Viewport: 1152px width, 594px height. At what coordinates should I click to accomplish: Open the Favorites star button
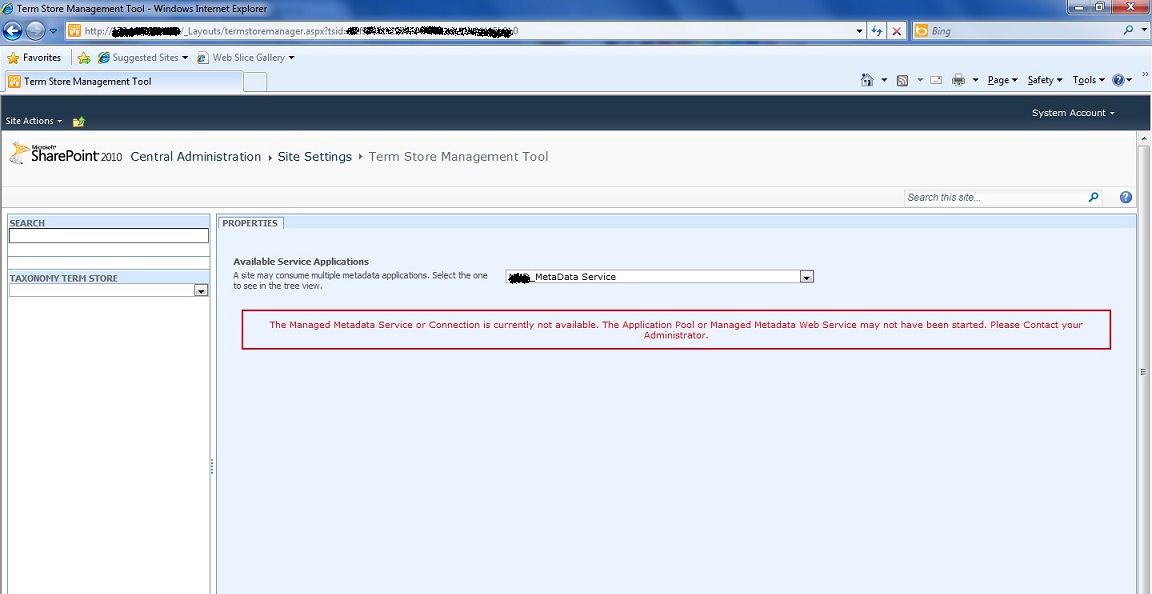[x=34, y=57]
